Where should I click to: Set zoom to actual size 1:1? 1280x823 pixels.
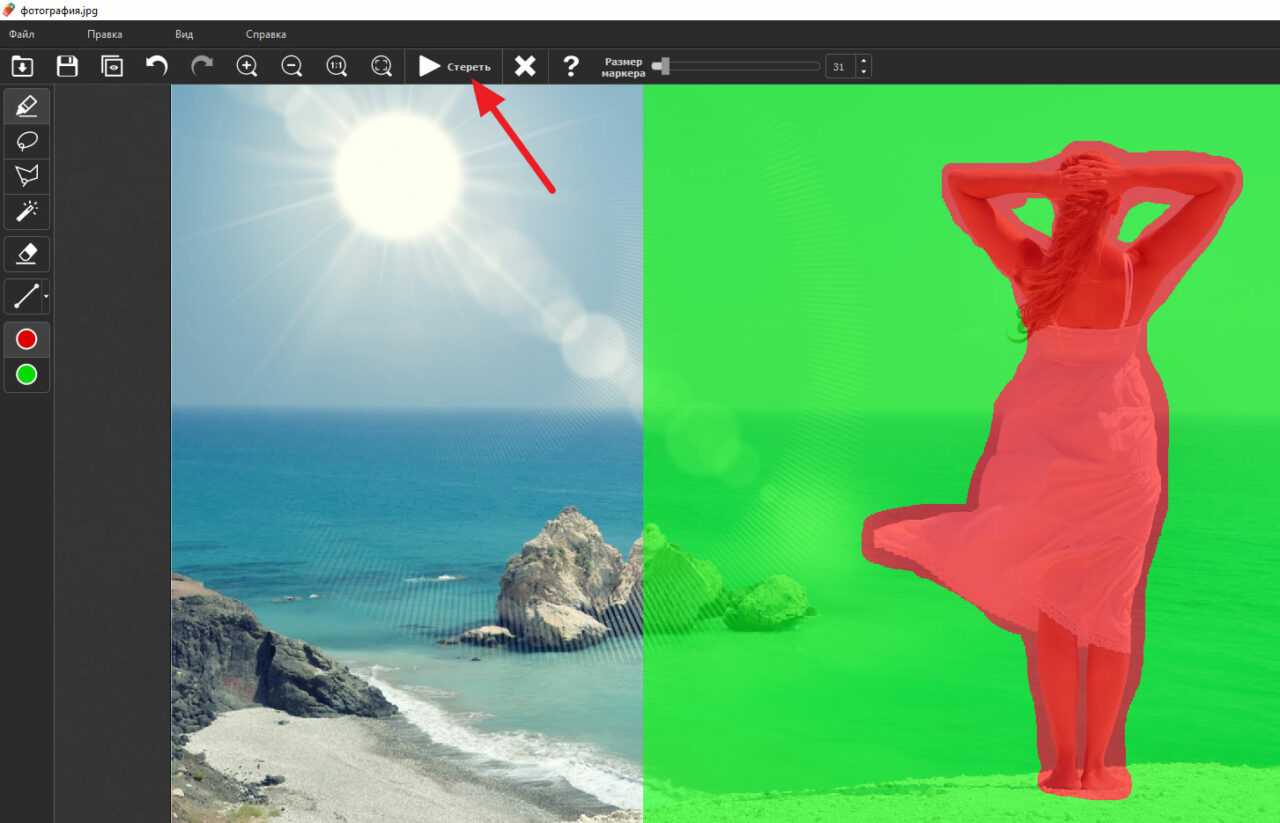(x=337, y=66)
